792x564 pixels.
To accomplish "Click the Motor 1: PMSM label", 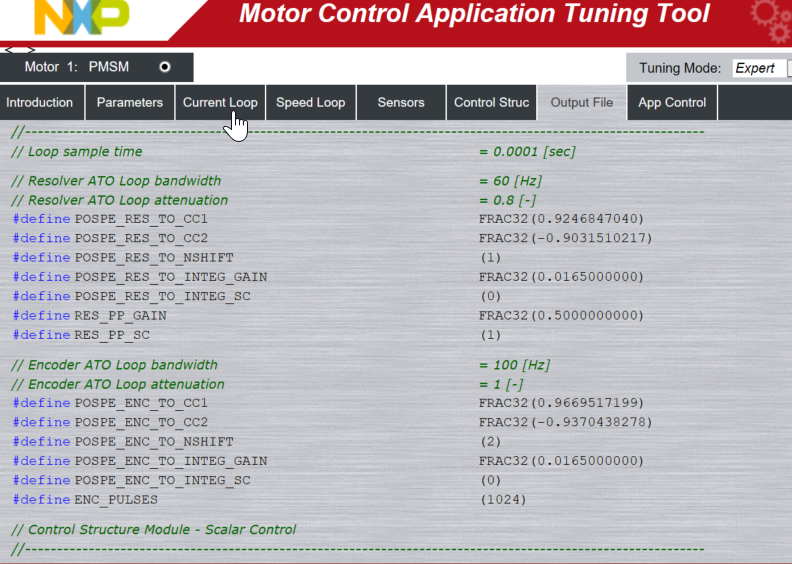I will coord(77,67).
